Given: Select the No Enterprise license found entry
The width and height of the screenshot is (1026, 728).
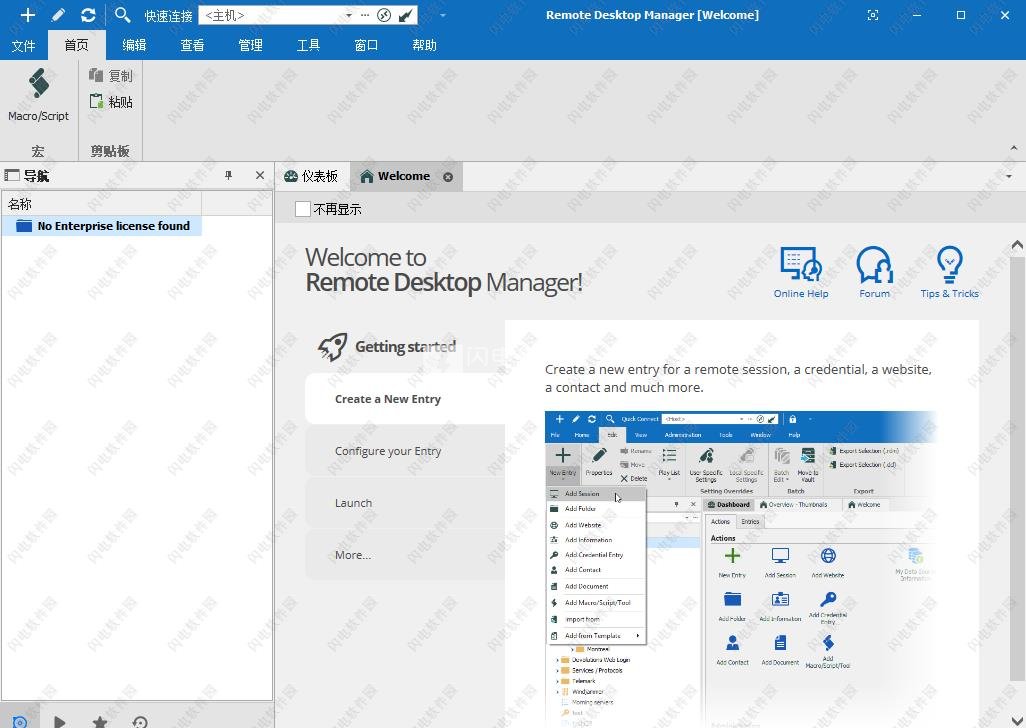Looking at the screenshot, I should click(103, 226).
